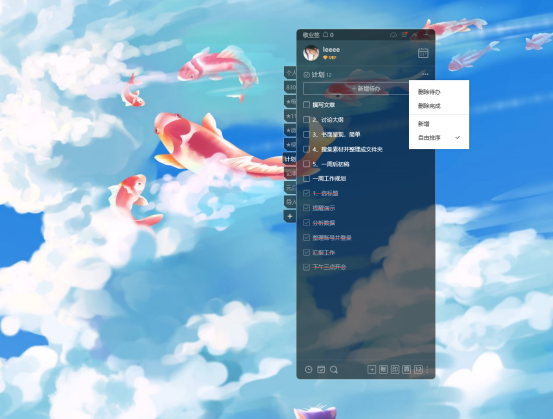Expand vertical dots menu in bottom toolbar

pos(427,369)
